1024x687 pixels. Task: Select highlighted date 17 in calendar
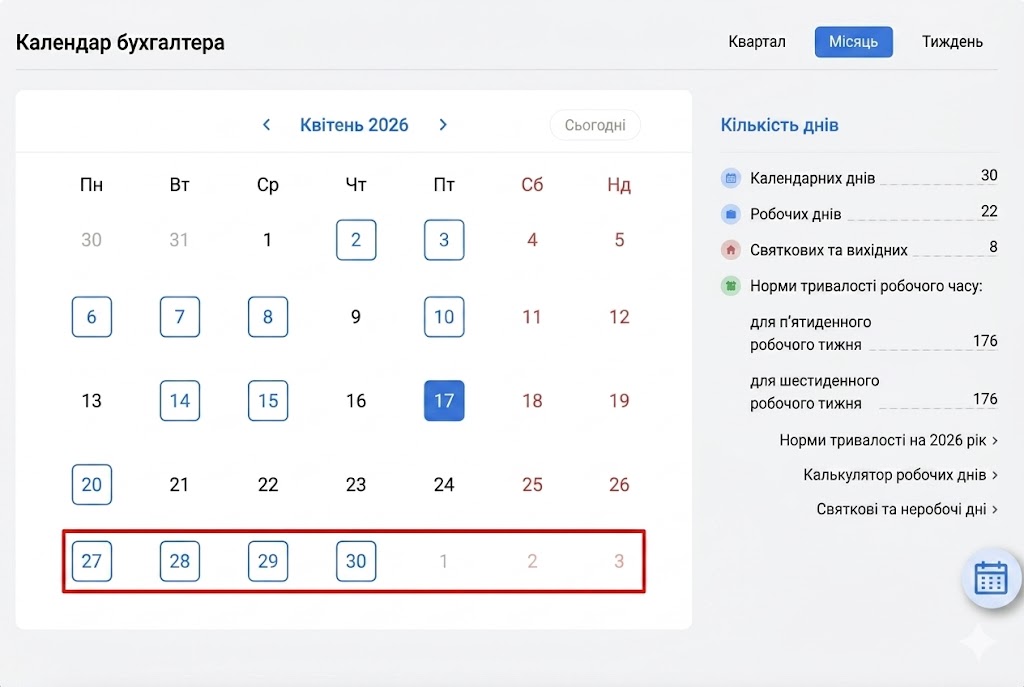pyautogui.click(x=444, y=401)
